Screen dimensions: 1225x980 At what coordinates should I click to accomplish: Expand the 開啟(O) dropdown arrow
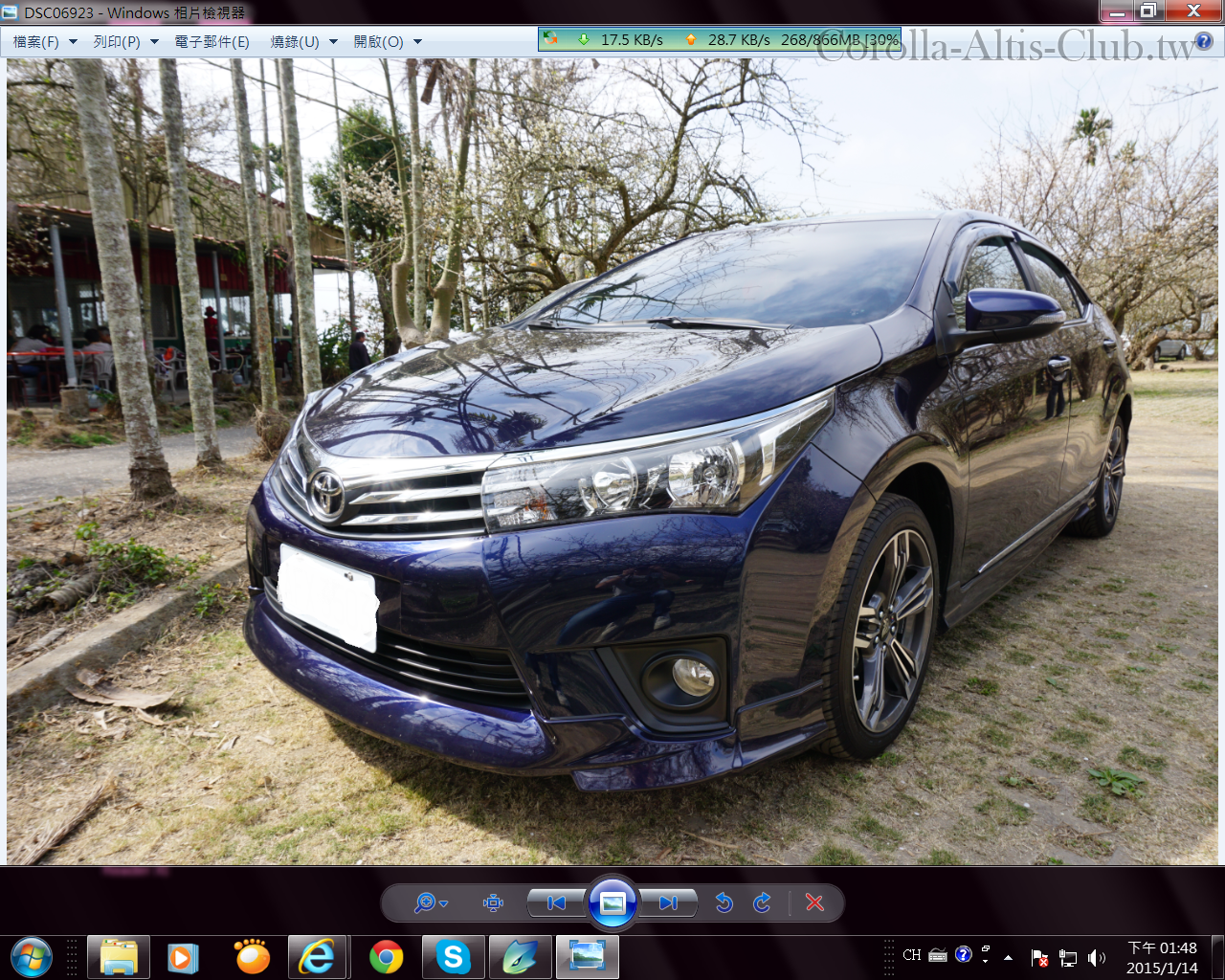tap(417, 42)
